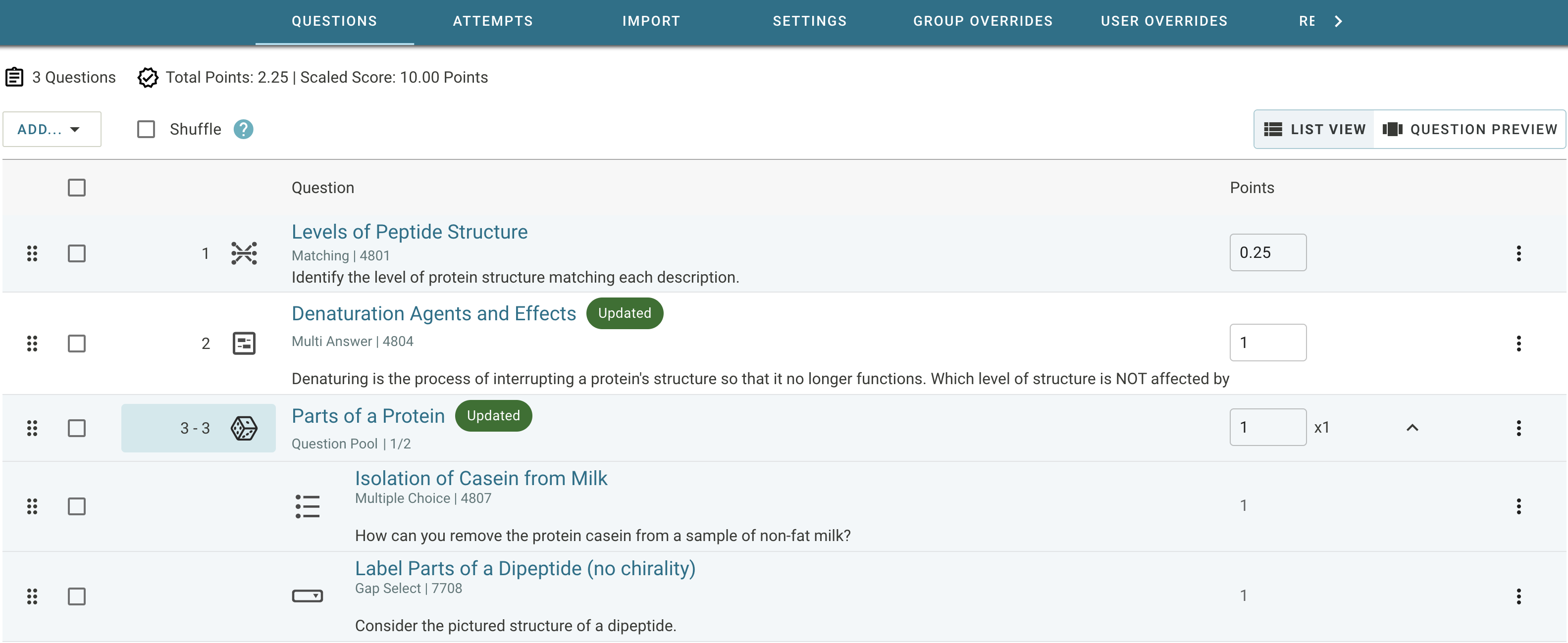Image resolution: width=1568 pixels, height=643 pixels.
Task: Open the ADD... dropdown
Action: (51, 129)
